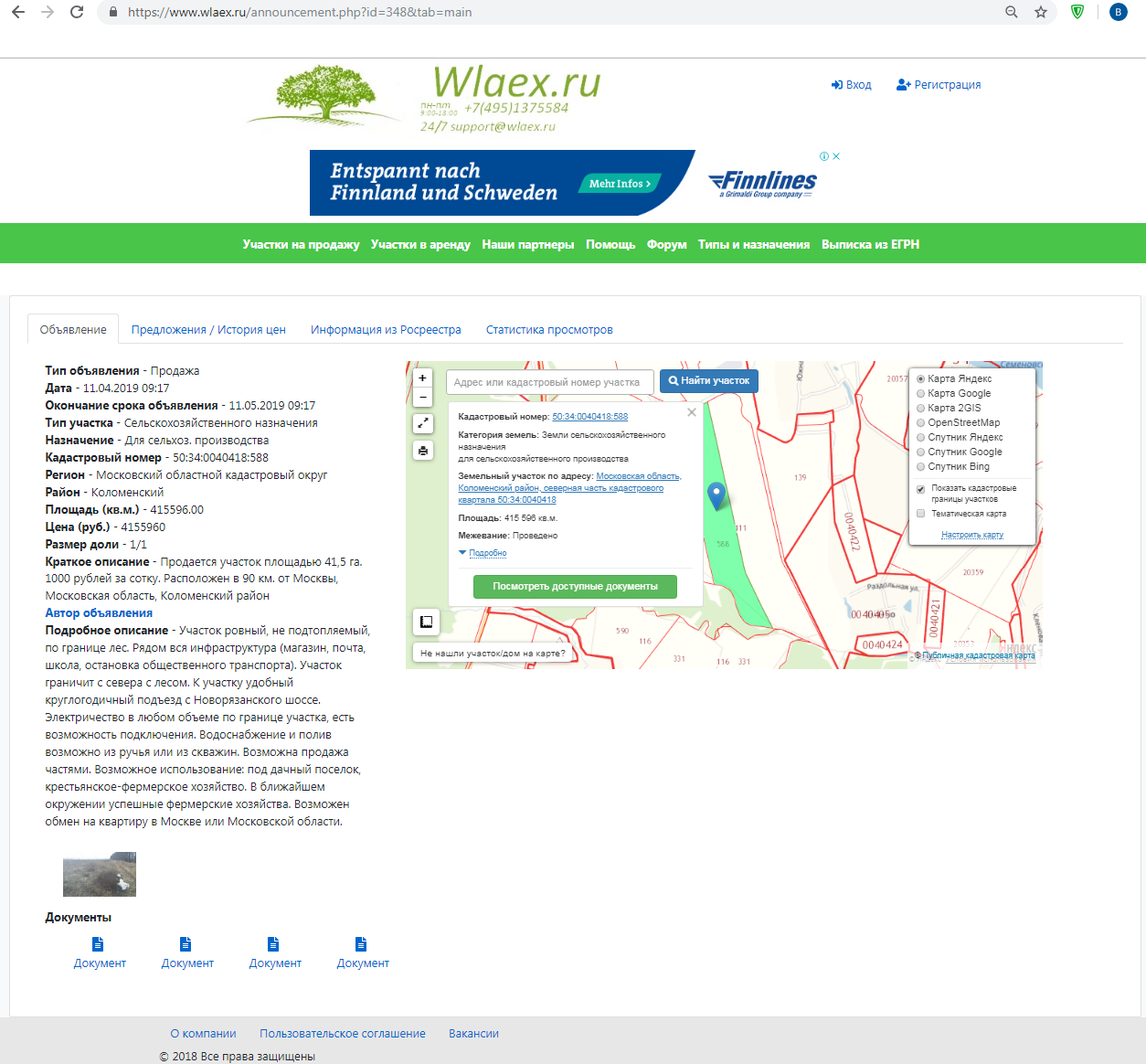Viewport: 1146px width, 1064px height.
Task: Click Не нашли участок/дом на карте?
Action: point(493,654)
